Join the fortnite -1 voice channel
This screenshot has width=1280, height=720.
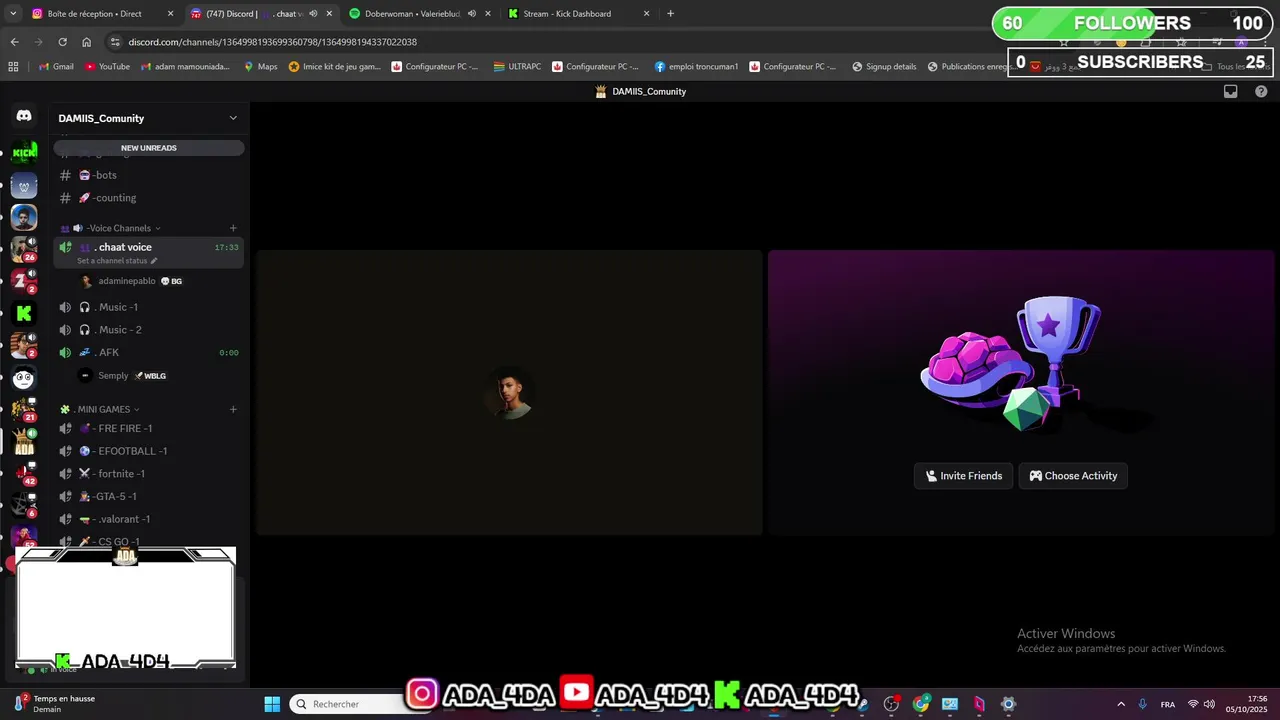point(149,474)
